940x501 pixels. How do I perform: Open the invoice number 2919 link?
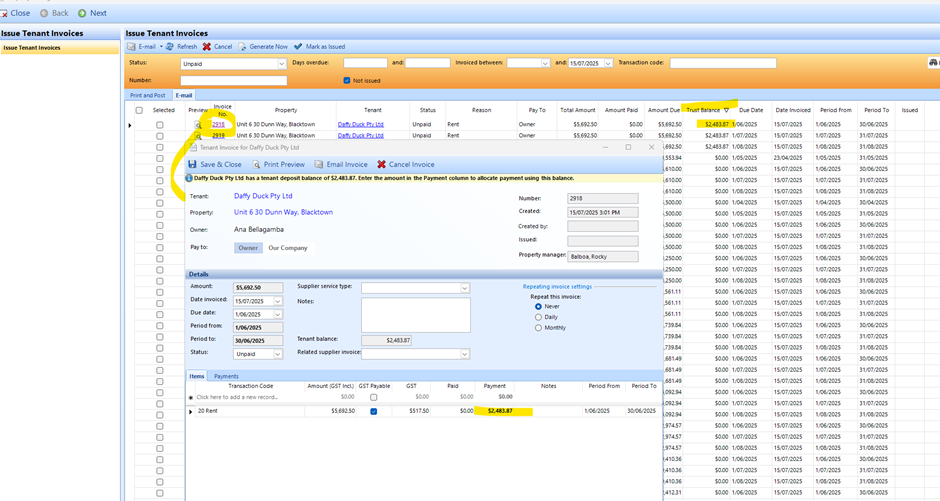tap(218, 136)
